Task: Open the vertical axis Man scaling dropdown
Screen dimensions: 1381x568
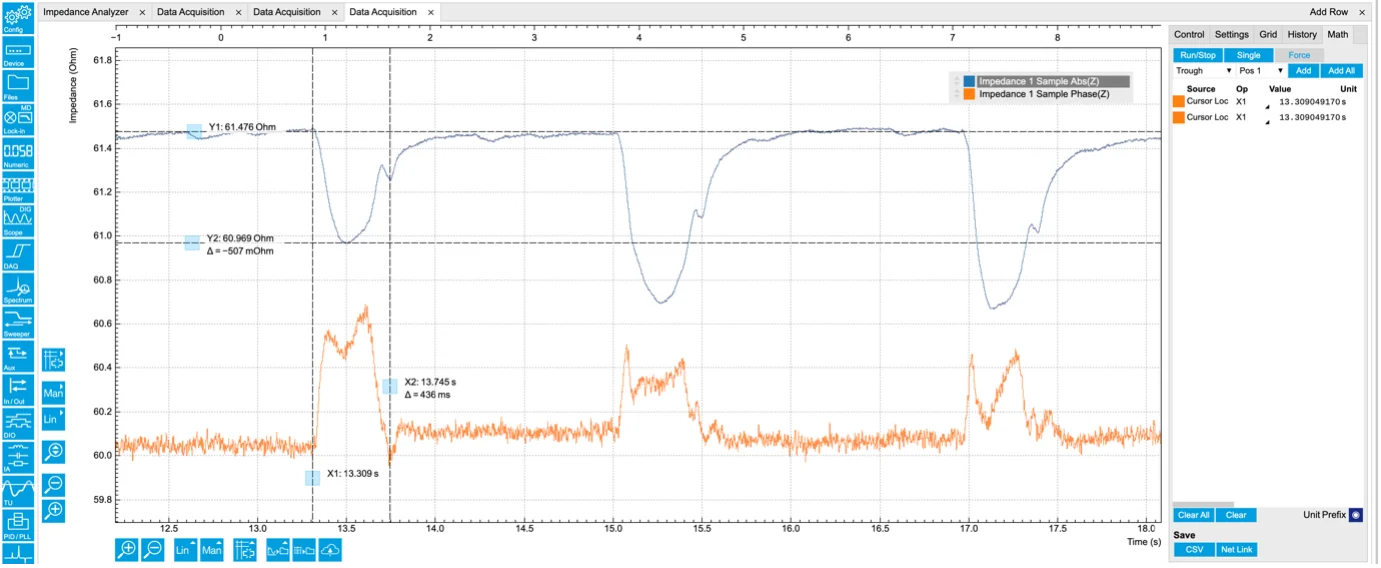Action: pyautogui.click(x=54, y=394)
